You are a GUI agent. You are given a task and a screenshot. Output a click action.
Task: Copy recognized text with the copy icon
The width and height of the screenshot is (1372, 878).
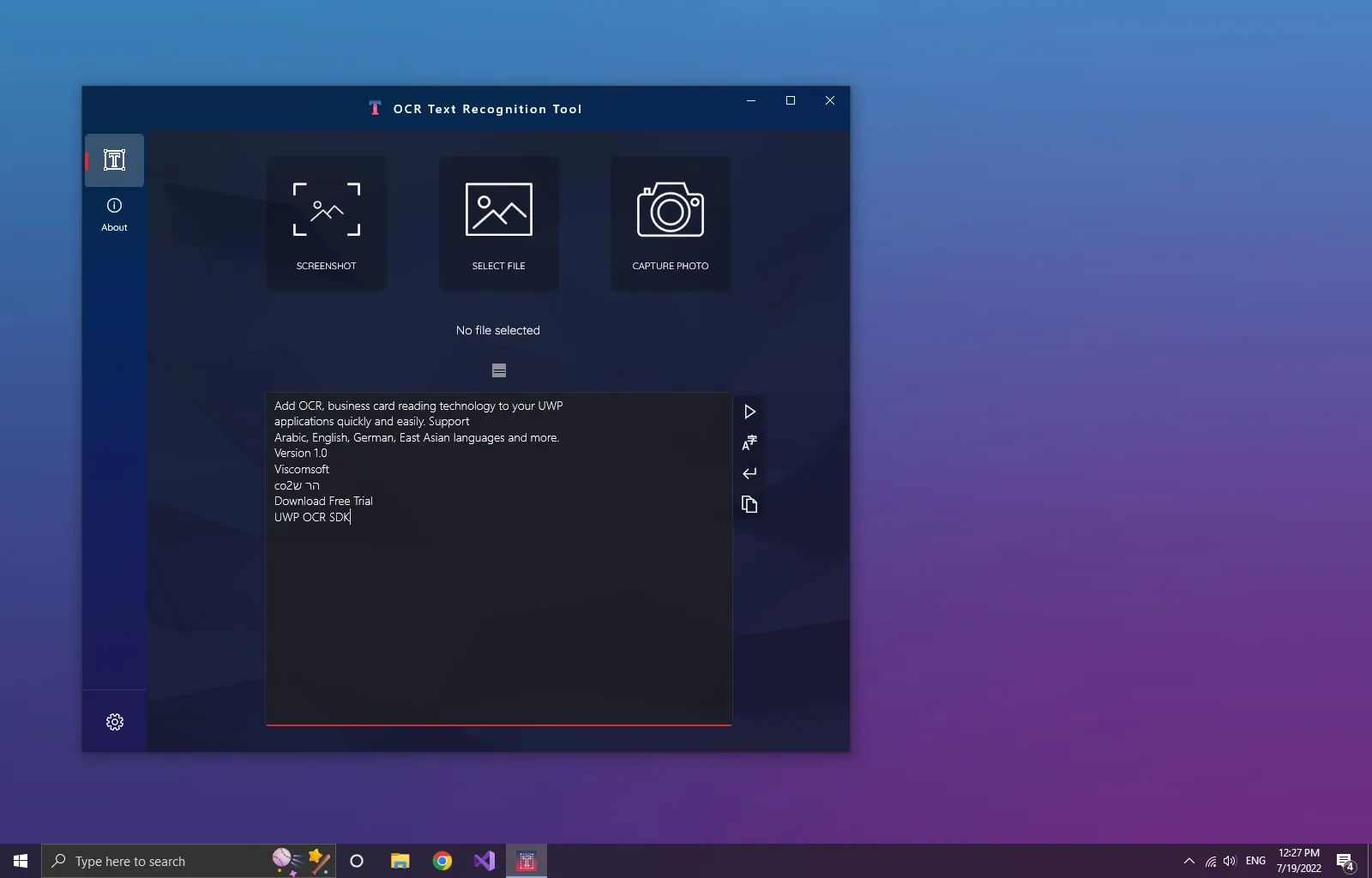(x=749, y=504)
